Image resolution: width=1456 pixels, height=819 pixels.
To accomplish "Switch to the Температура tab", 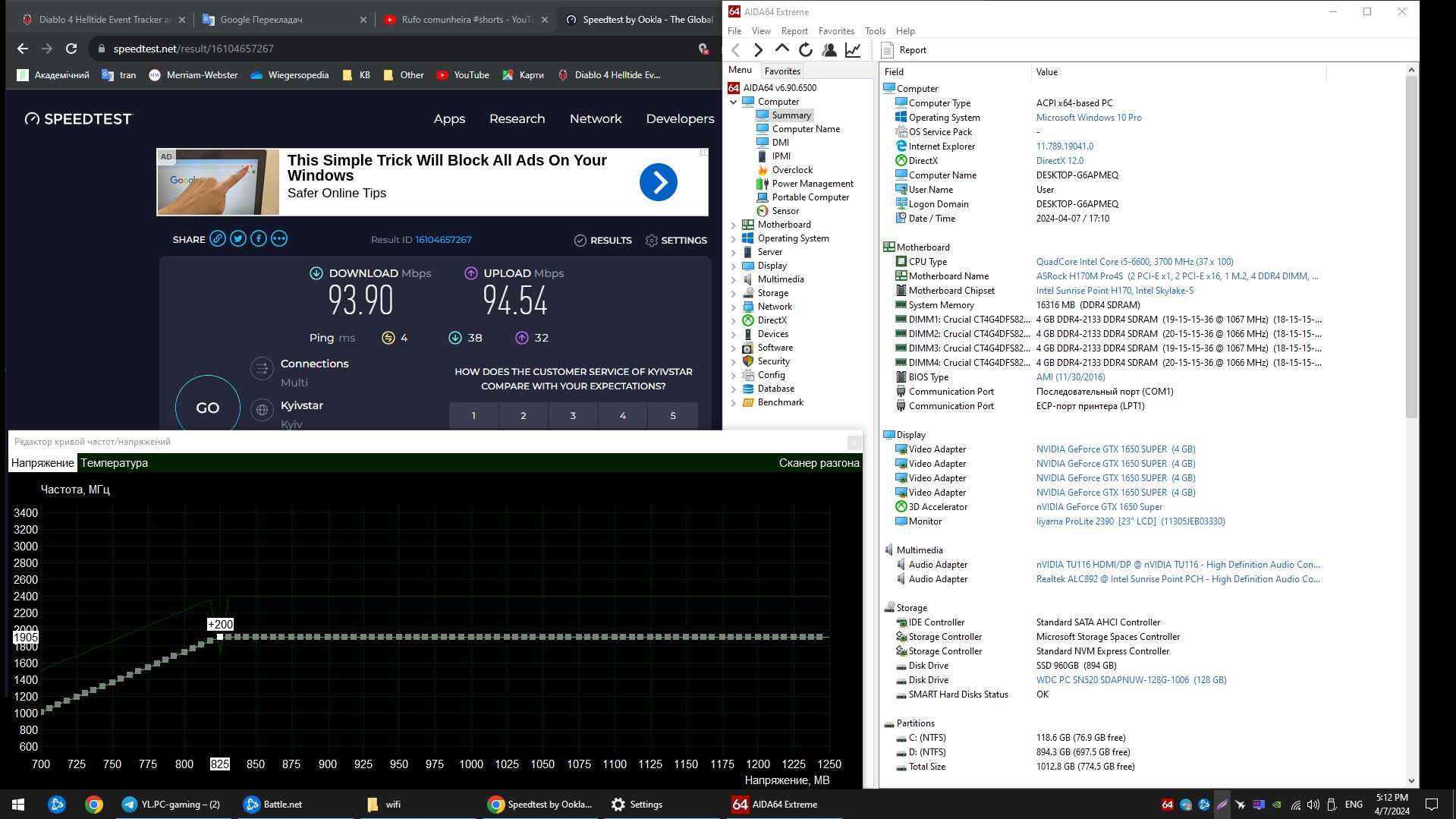I will click(114, 463).
